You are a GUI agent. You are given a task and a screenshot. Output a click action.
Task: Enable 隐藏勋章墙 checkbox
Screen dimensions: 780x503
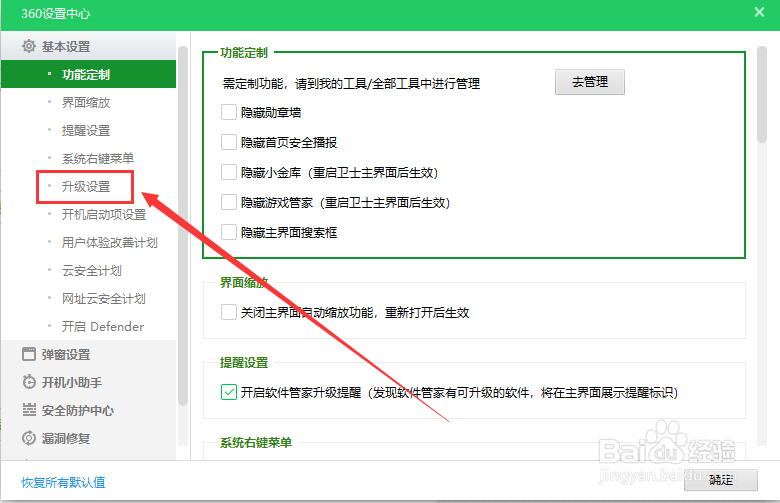(x=229, y=112)
